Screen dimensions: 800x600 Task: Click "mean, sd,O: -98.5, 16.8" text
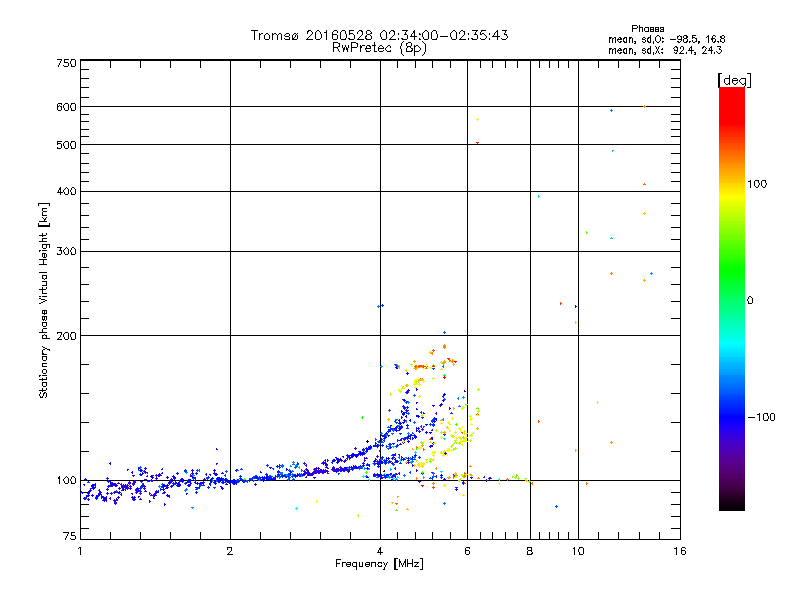pos(666,39)
